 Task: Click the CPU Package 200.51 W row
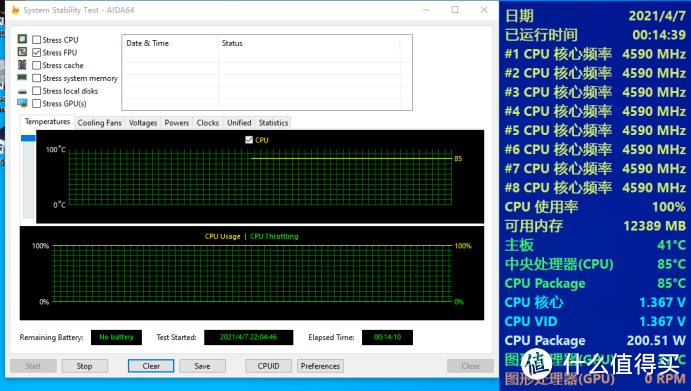(x=595, y=340)
